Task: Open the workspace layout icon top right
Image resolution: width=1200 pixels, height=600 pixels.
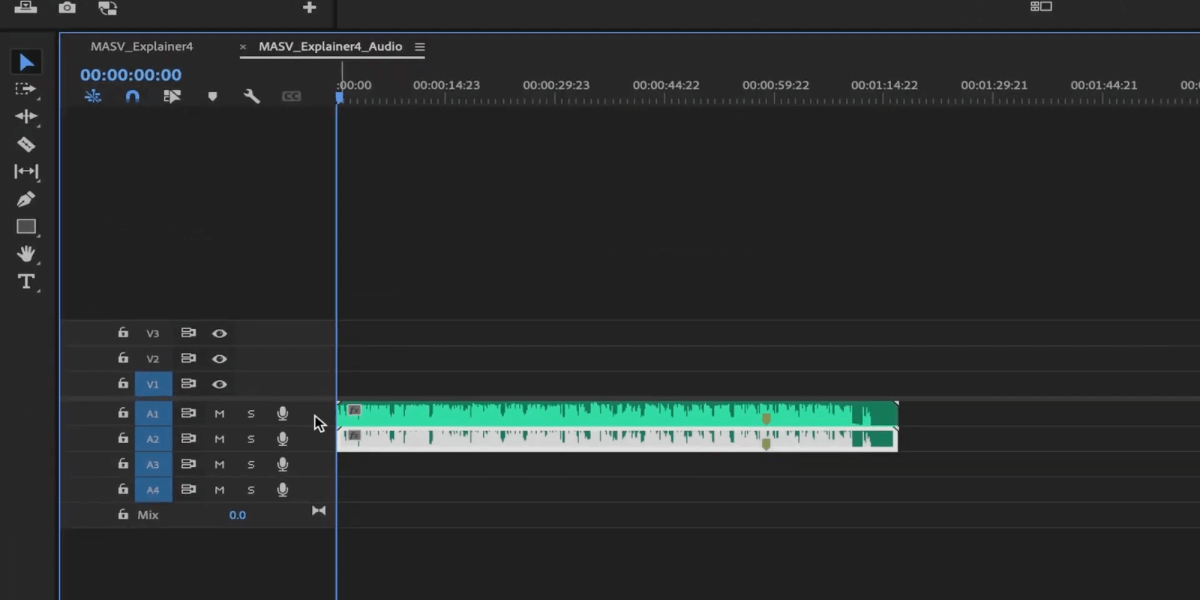Action: click(1041, 6)
